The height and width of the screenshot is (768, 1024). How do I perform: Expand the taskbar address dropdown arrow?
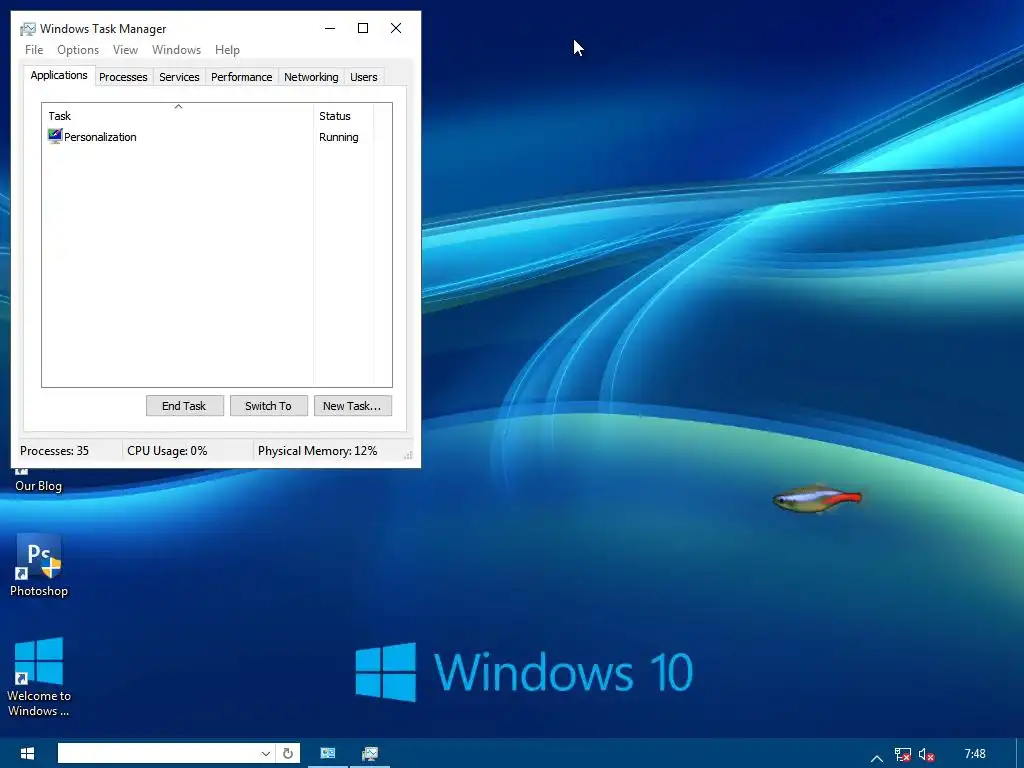[266, 754]
